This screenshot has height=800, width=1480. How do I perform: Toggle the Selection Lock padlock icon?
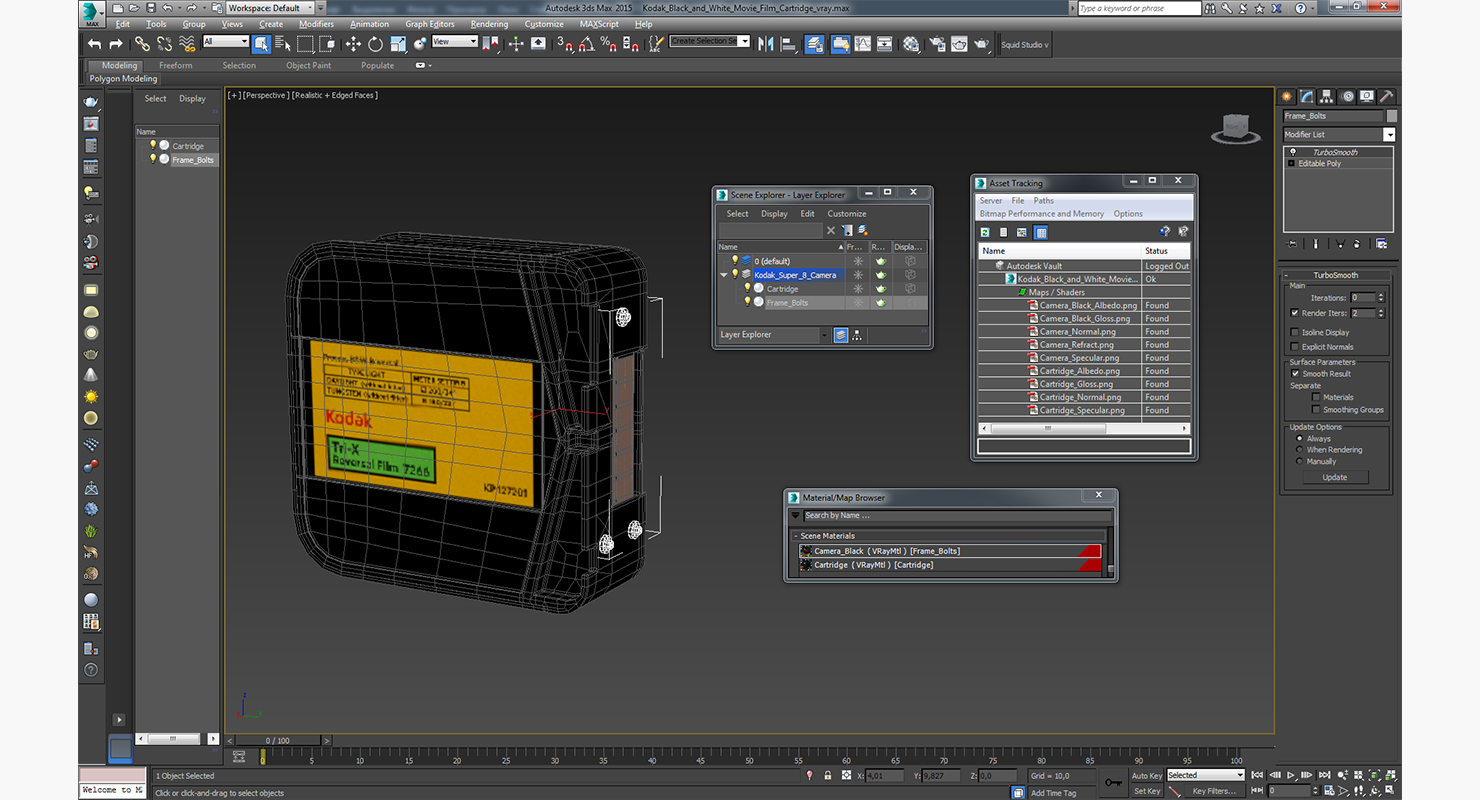[828, 775]
